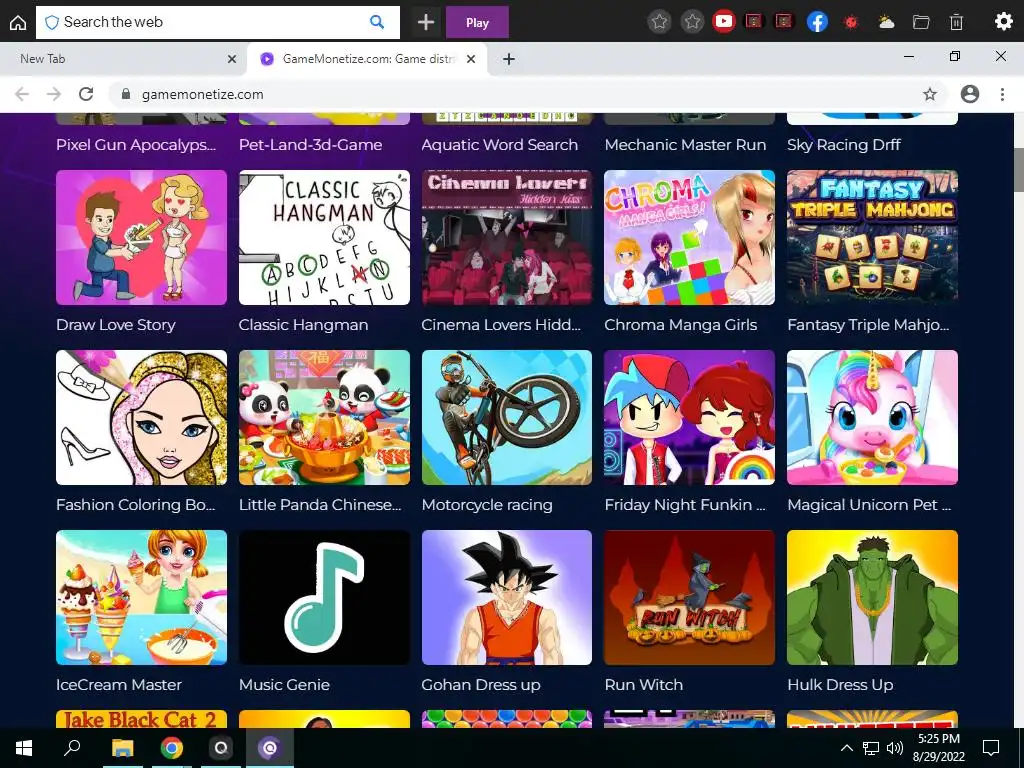Click the trash bin icon in top bar

point(956,22)
